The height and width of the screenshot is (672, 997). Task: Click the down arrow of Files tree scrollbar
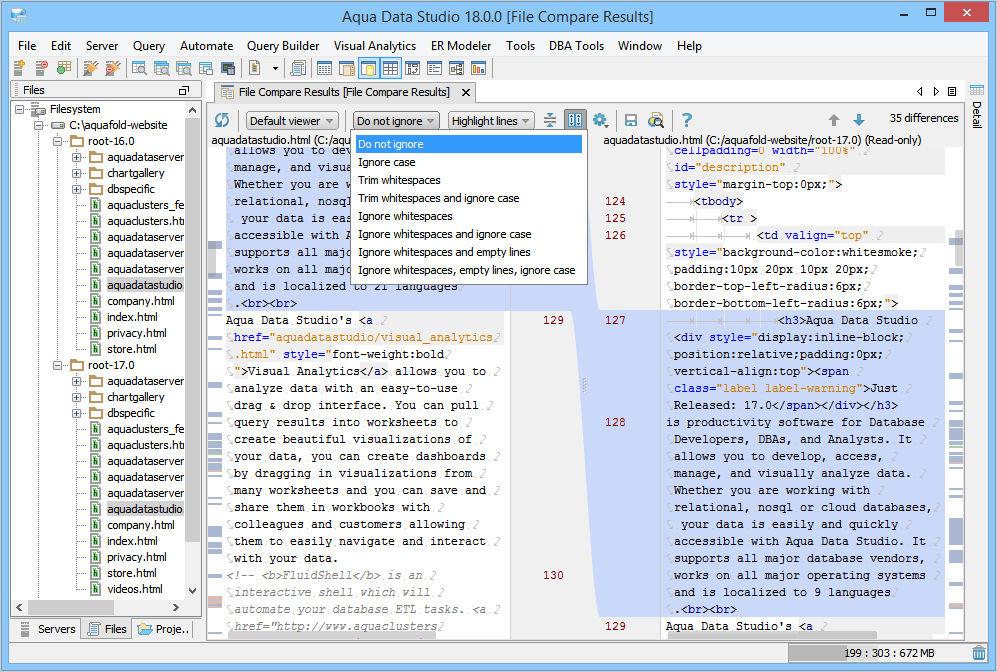click(x=193, y=591)
